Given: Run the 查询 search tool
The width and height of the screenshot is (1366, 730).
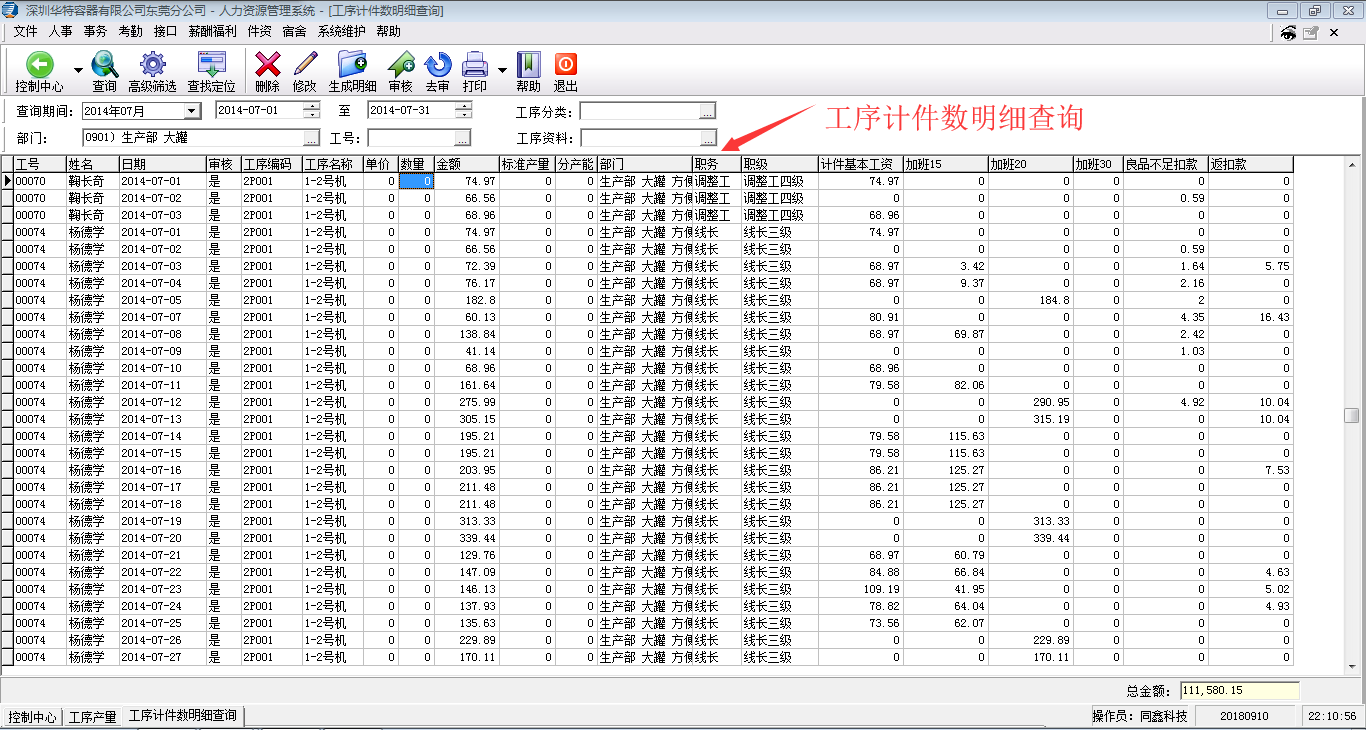Looking at the screenshot, I should coord(104,66).
